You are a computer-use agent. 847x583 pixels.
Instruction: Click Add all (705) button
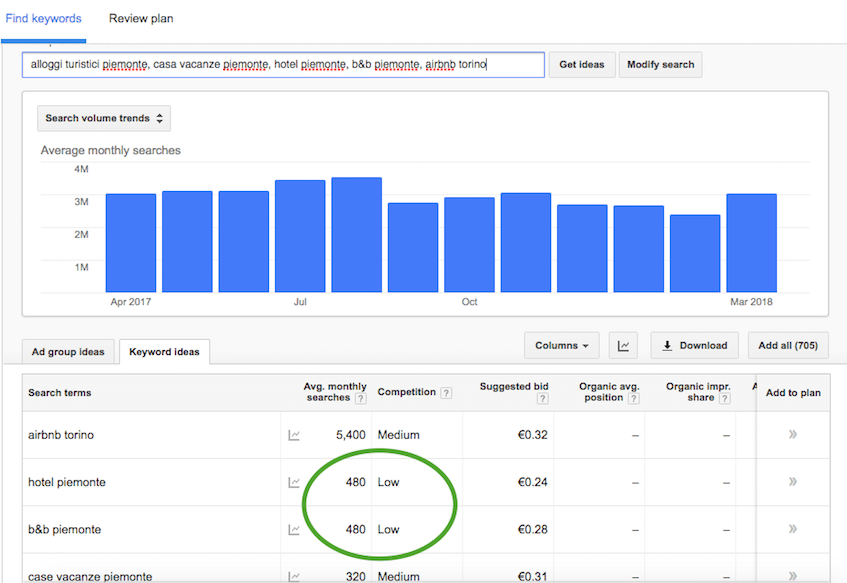(788, 346)
